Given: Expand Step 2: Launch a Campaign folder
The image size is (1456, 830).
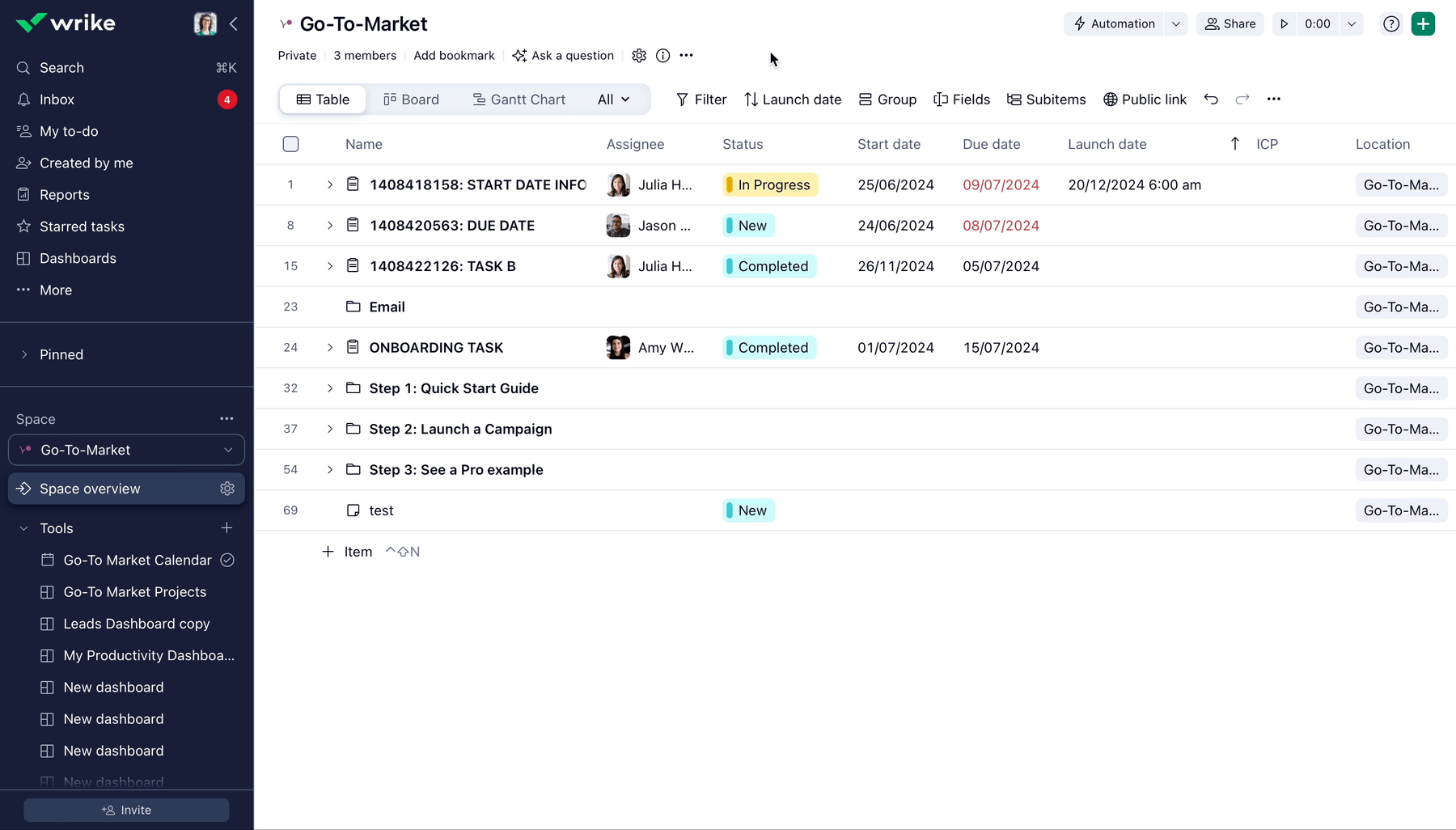Looking at the screenshot, I should click(x=330, y=430).
